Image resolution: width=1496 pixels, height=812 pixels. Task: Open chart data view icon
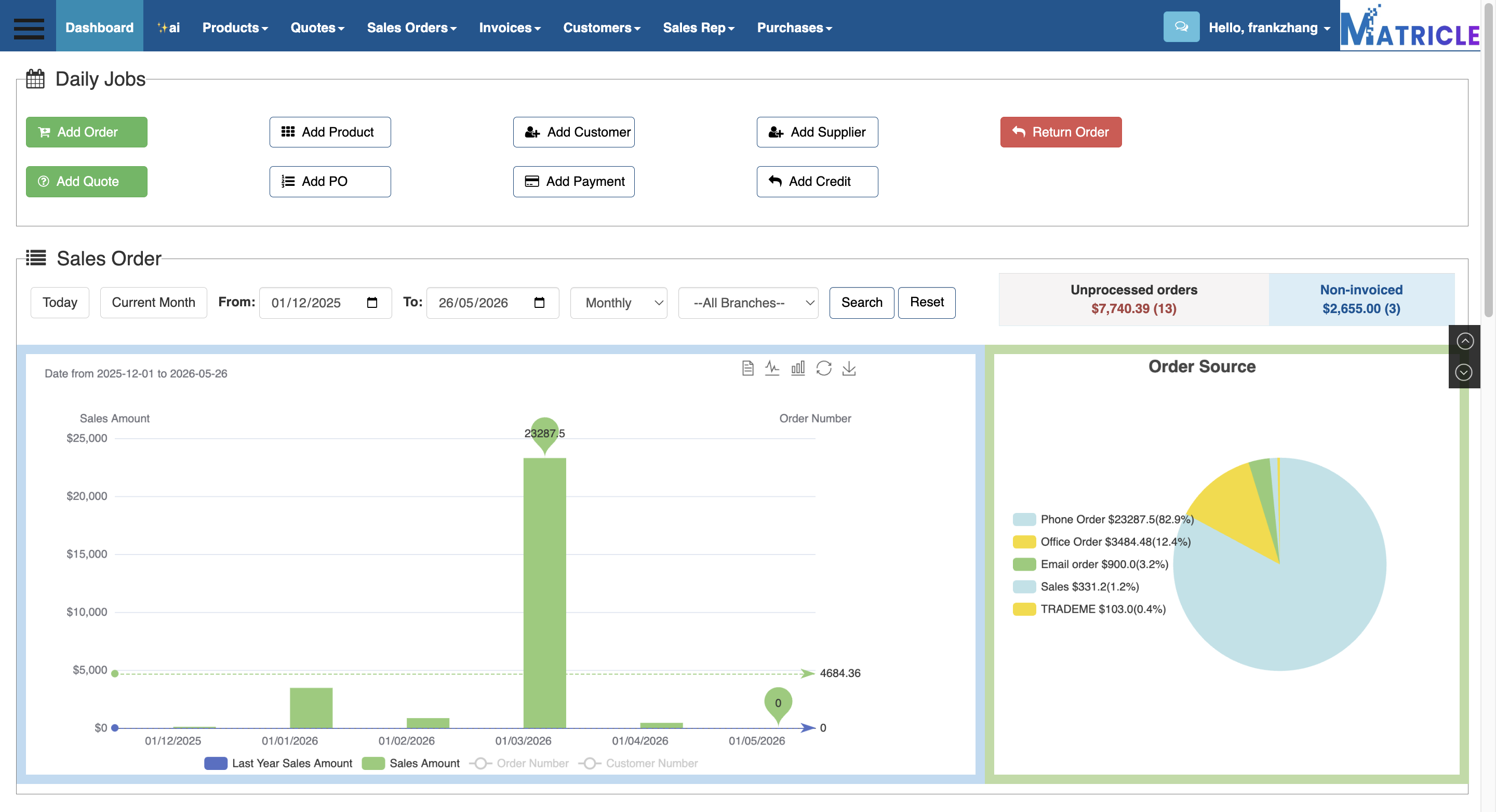pos(747,368)
